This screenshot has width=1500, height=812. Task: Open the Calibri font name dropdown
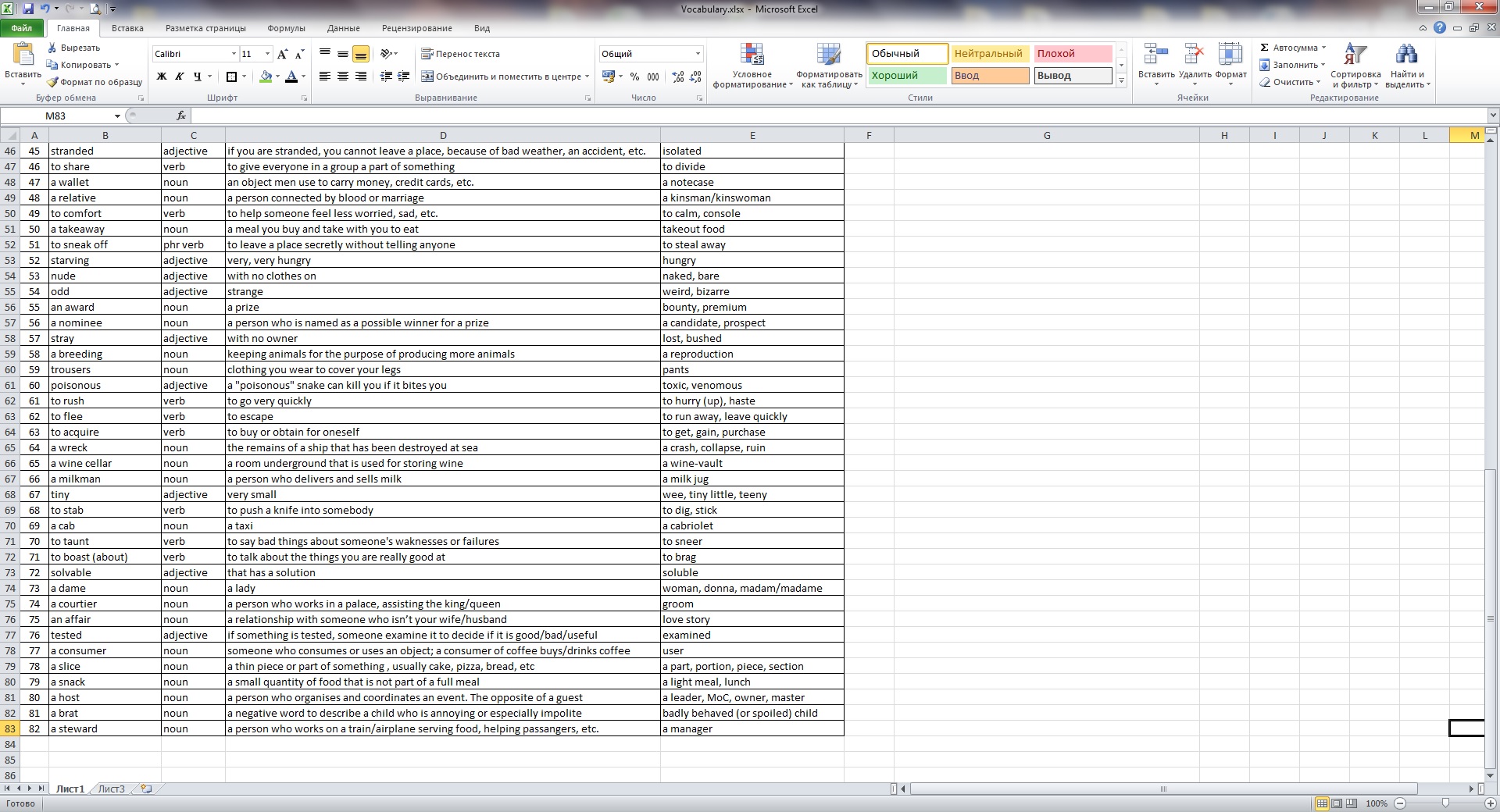click(x=234, y=54)
